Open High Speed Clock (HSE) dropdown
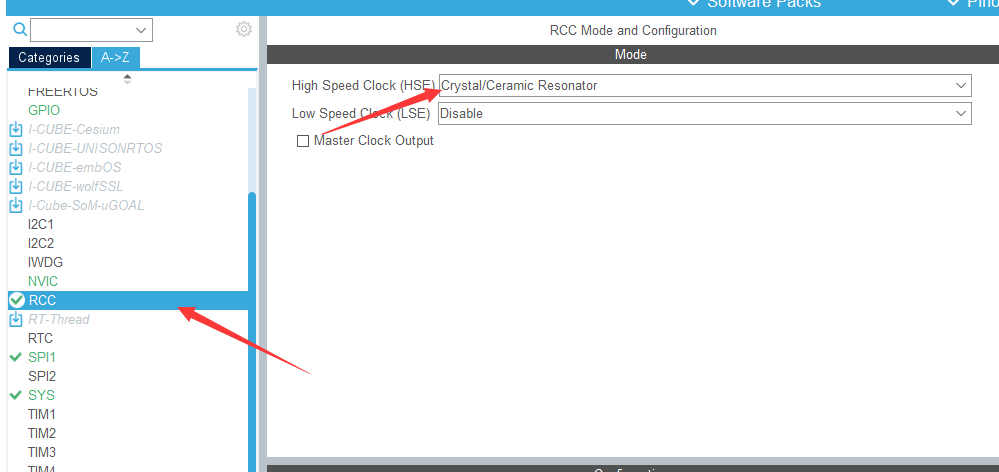This screenshot has height=472, width=999. (x=705, y=85)
